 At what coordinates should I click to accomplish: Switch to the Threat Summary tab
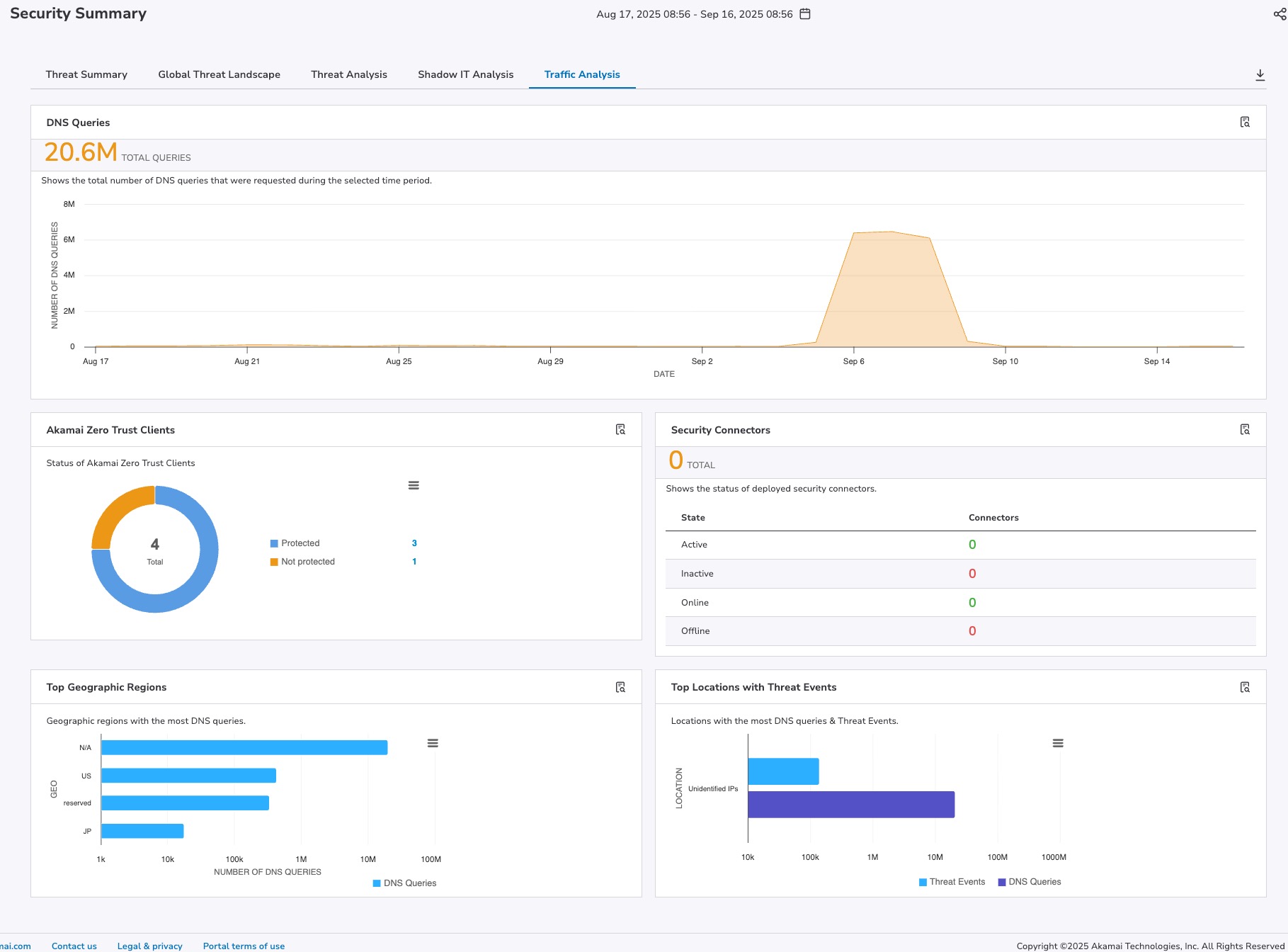click(86, 74)
